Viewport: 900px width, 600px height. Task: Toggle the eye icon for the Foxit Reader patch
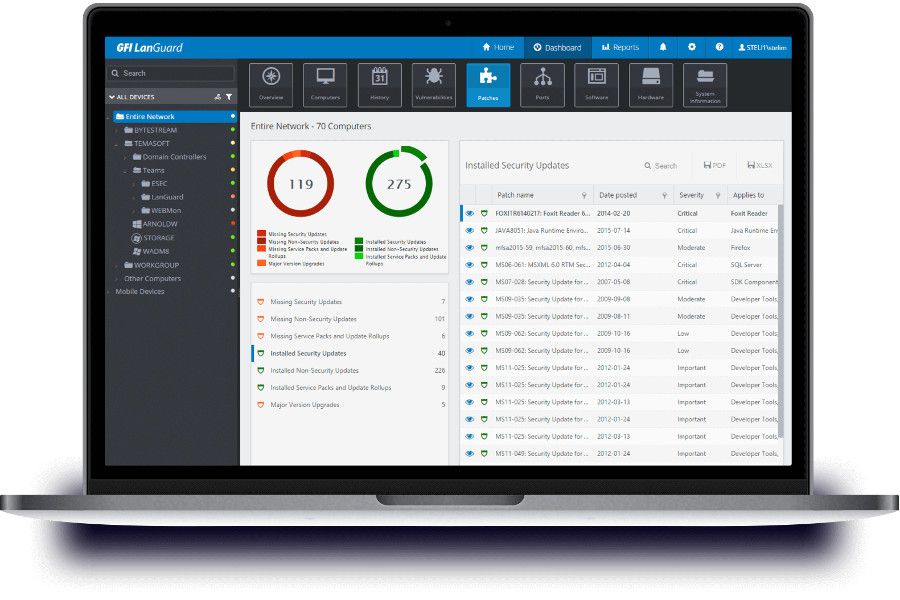470,213
